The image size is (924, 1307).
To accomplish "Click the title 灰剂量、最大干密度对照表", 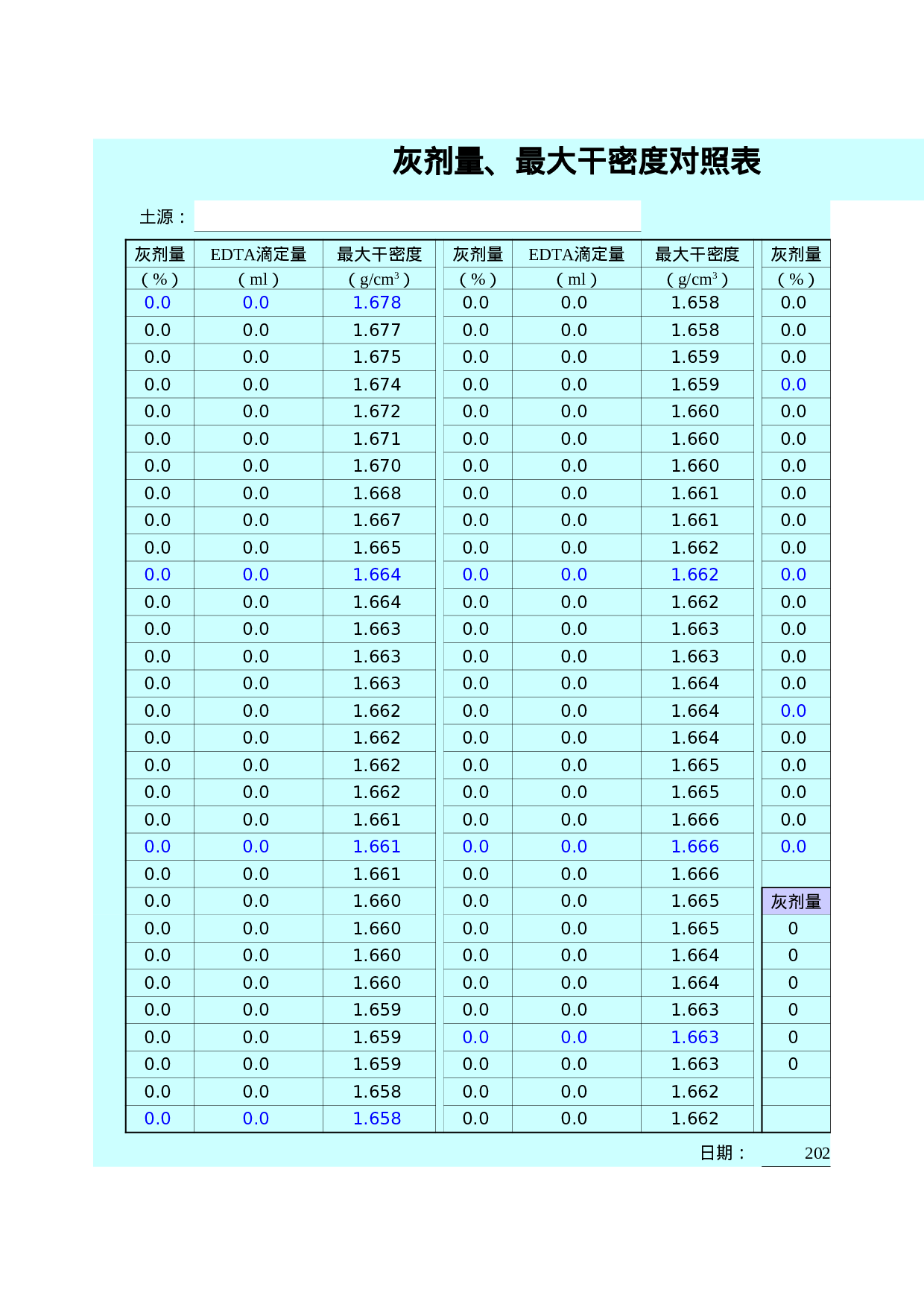I will coord(577,162).
